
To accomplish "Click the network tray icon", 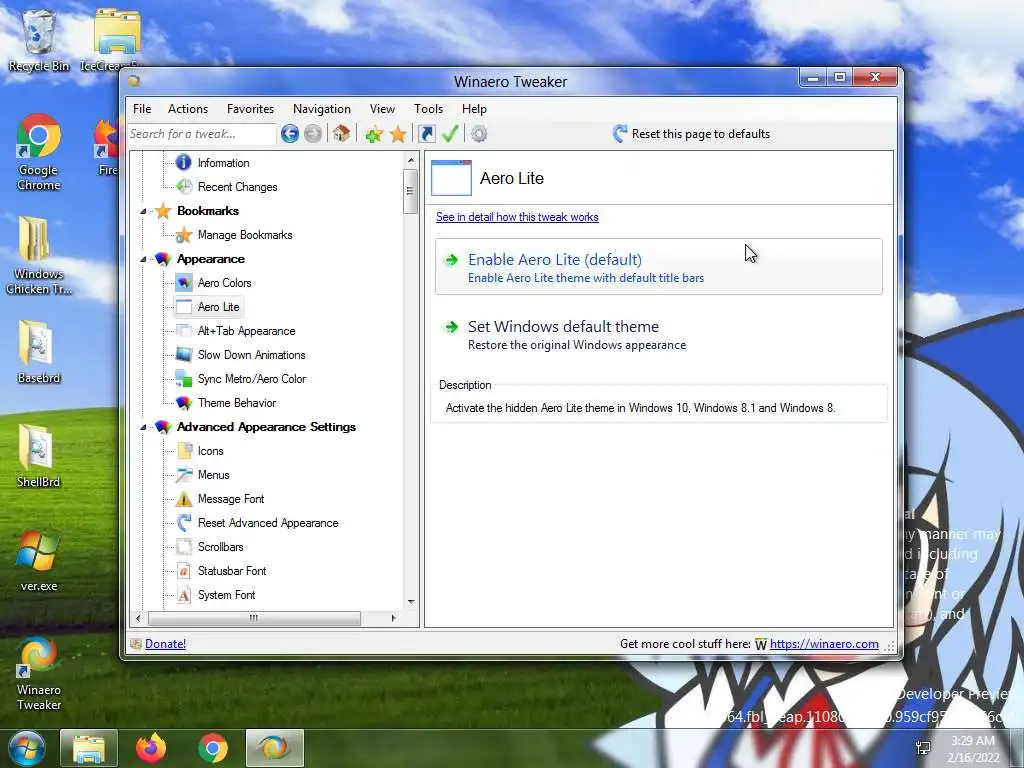I will [923, 749].
